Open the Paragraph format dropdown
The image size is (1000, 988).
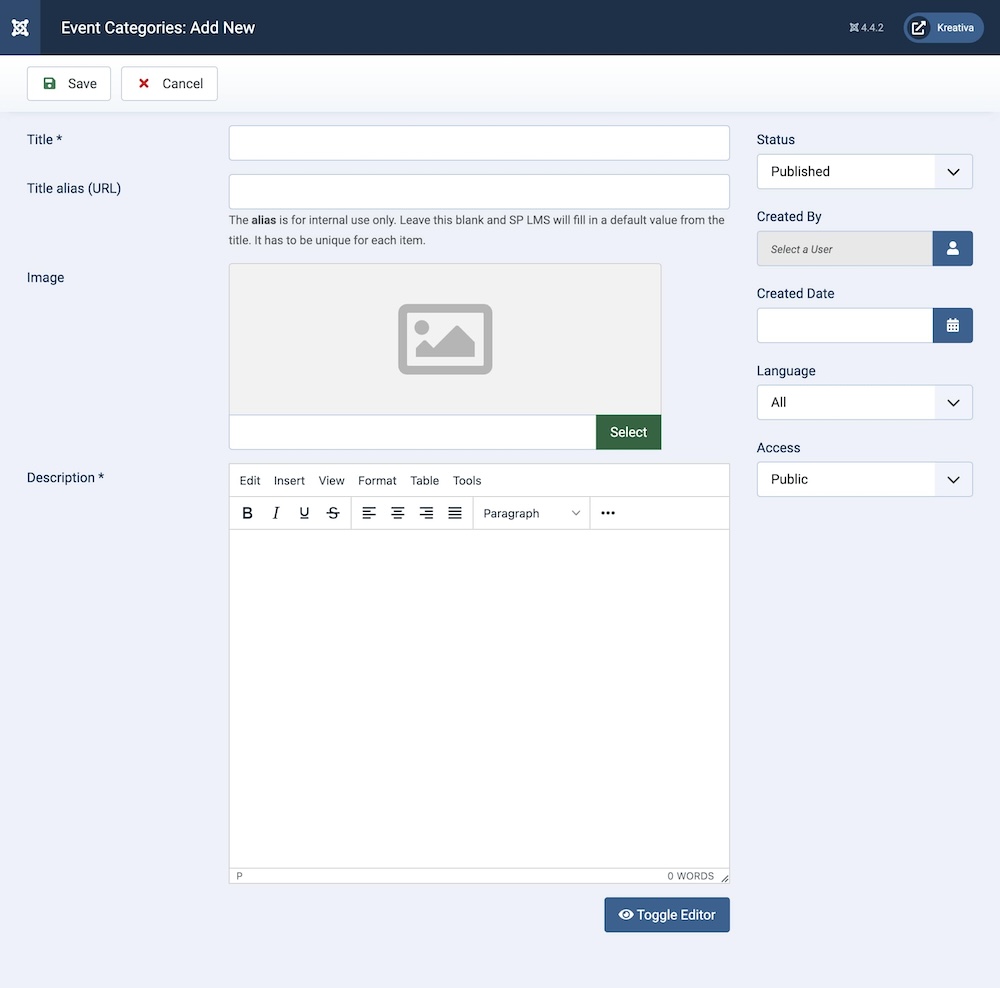[x=531, y=513]
